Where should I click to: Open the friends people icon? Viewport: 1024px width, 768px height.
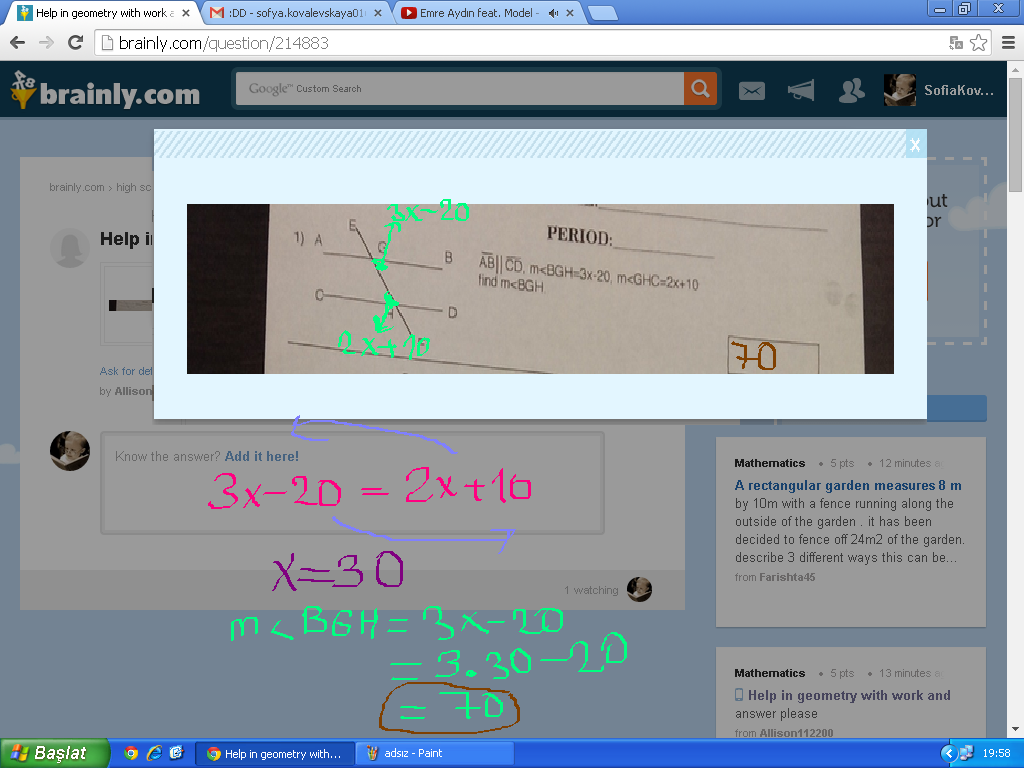[x=851, y=91]
